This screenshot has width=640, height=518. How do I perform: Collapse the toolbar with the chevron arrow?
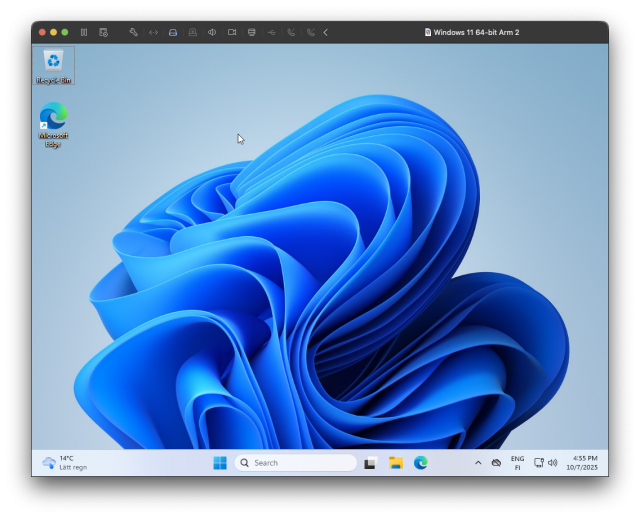[325, 32]
